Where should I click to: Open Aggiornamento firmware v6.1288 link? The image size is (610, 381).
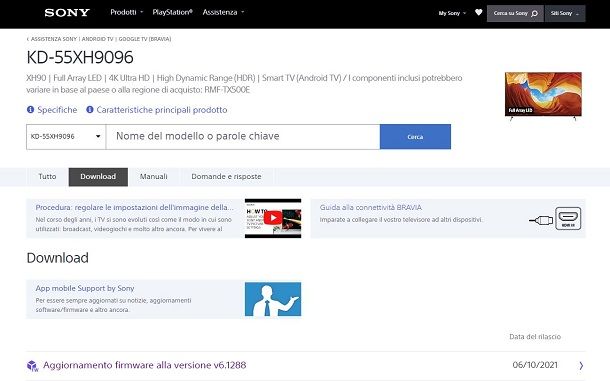[x=145, y=365]
